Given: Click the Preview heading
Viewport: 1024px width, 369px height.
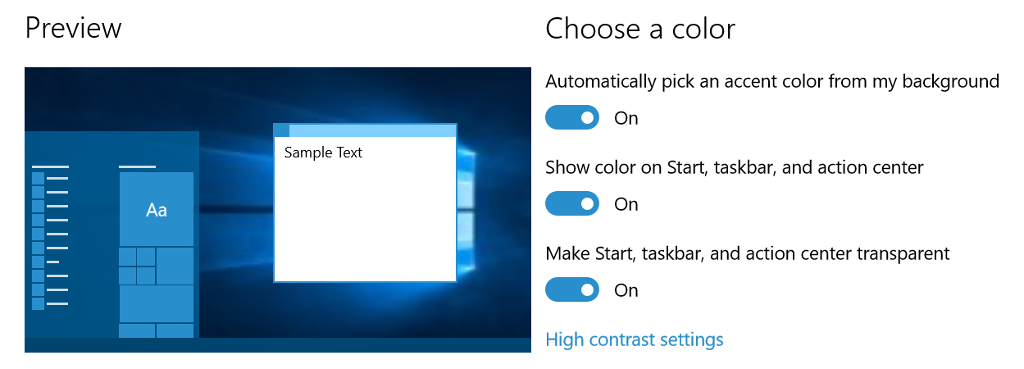Looking at the screenshot, I should 73,29.
